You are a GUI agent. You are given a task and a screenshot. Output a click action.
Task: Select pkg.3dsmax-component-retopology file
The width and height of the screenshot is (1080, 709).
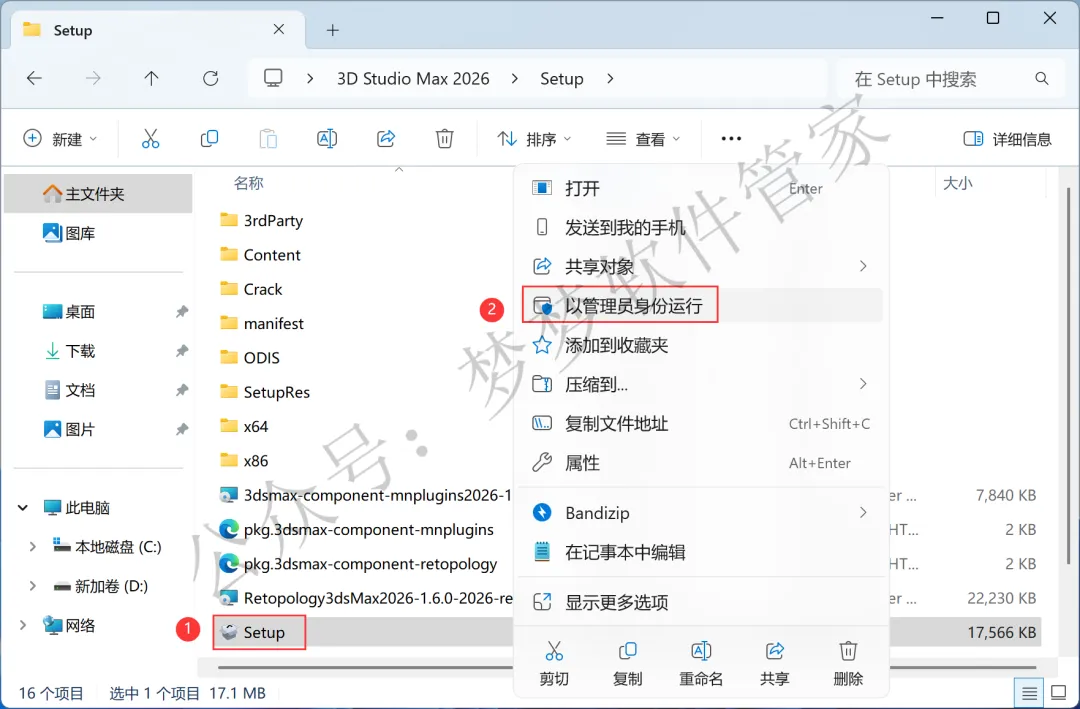pyautogui.click(x=370, y=564)
